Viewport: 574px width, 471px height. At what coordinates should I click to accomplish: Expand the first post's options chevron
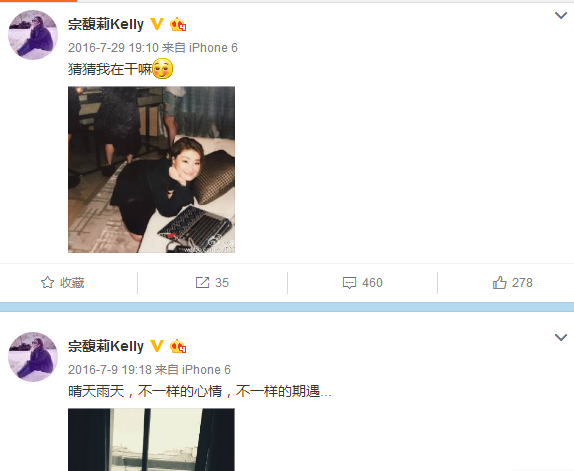coord(561,15)
